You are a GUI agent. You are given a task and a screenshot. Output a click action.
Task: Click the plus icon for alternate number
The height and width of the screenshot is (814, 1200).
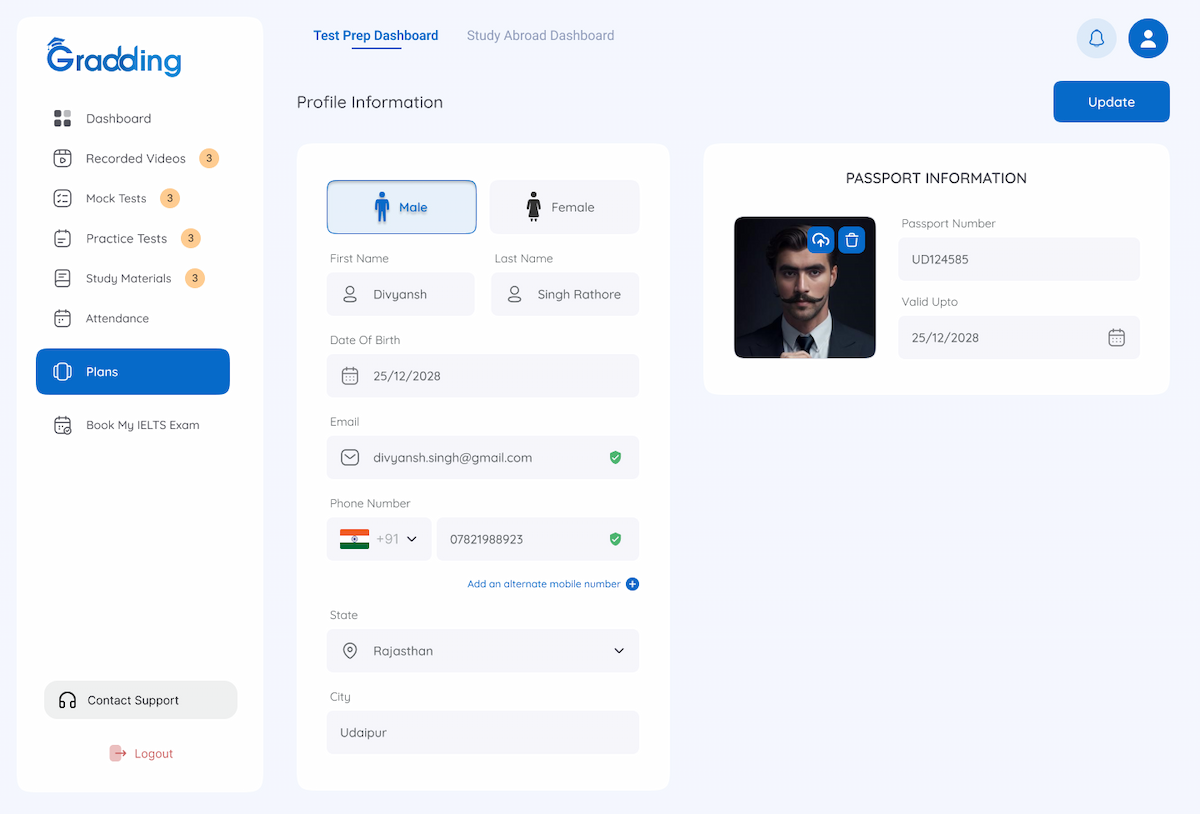tap(632, 584)
